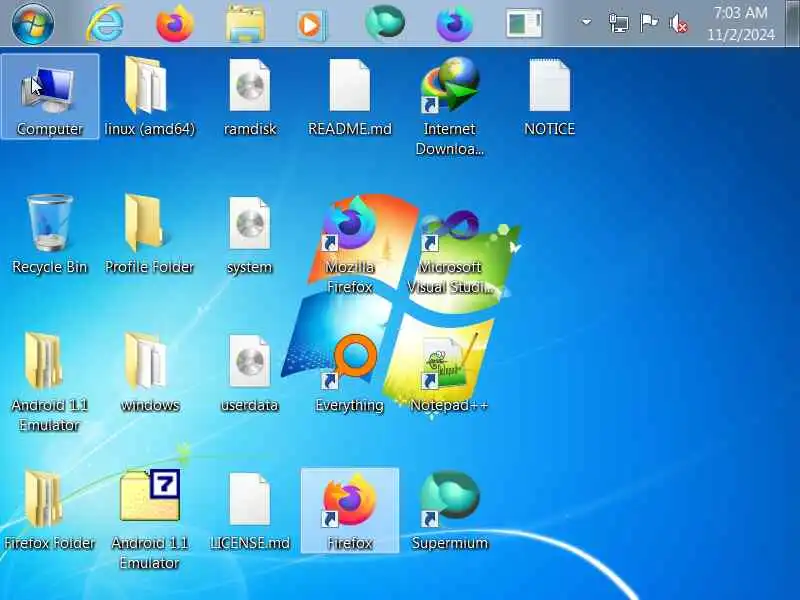
Task: Click the Show desktop strip
Action: coord(792,23)
